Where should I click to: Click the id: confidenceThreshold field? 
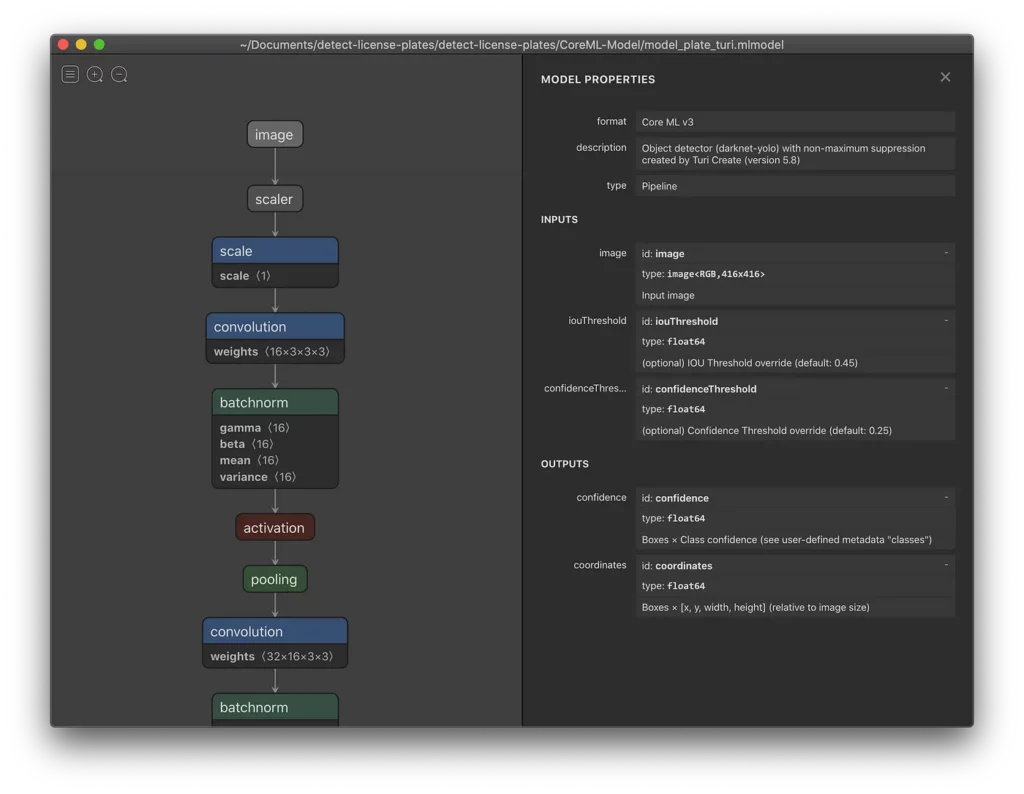pyautogui.click(x=795, y=389)
